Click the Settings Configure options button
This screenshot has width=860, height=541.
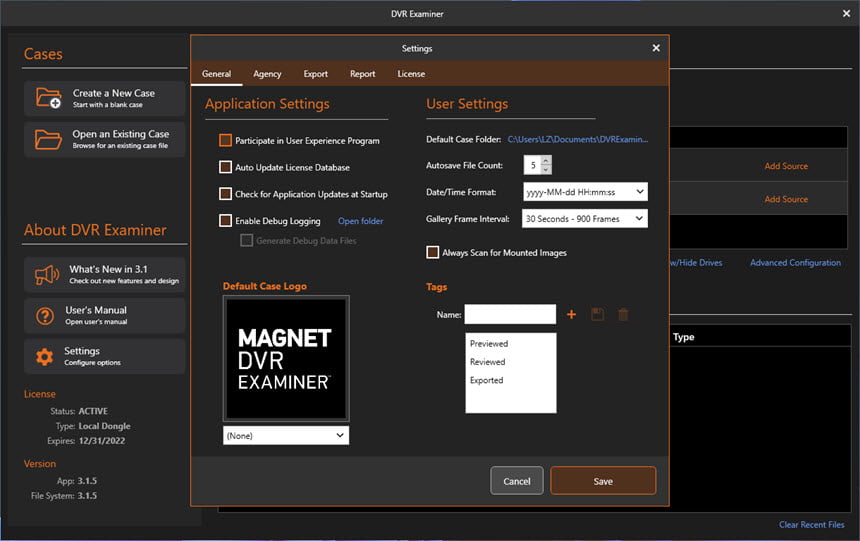pyautogui.click(x=104, y=357)
